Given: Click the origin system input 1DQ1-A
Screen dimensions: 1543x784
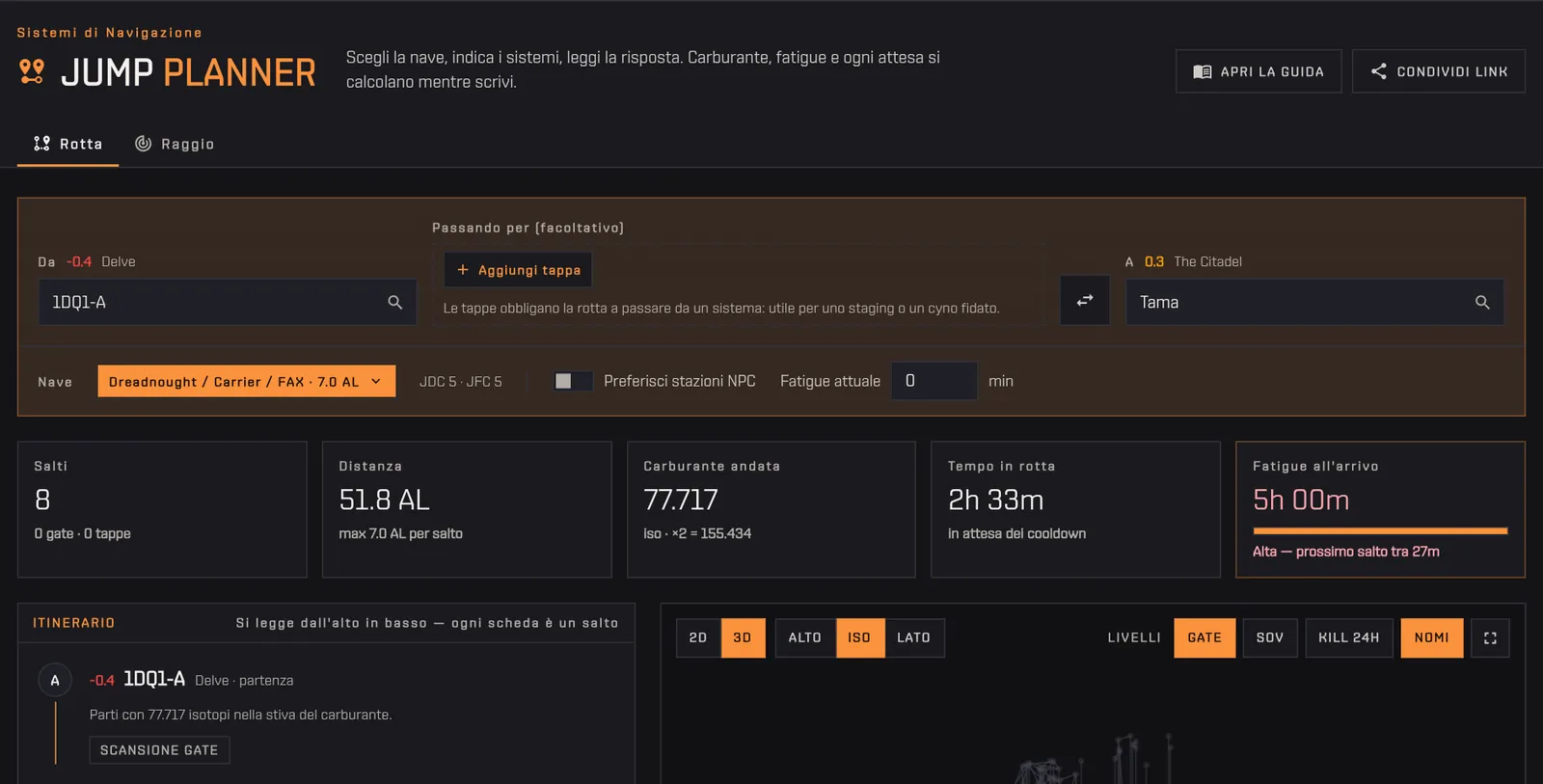Looking at the screenshot, I should click(x=228, y=302).
